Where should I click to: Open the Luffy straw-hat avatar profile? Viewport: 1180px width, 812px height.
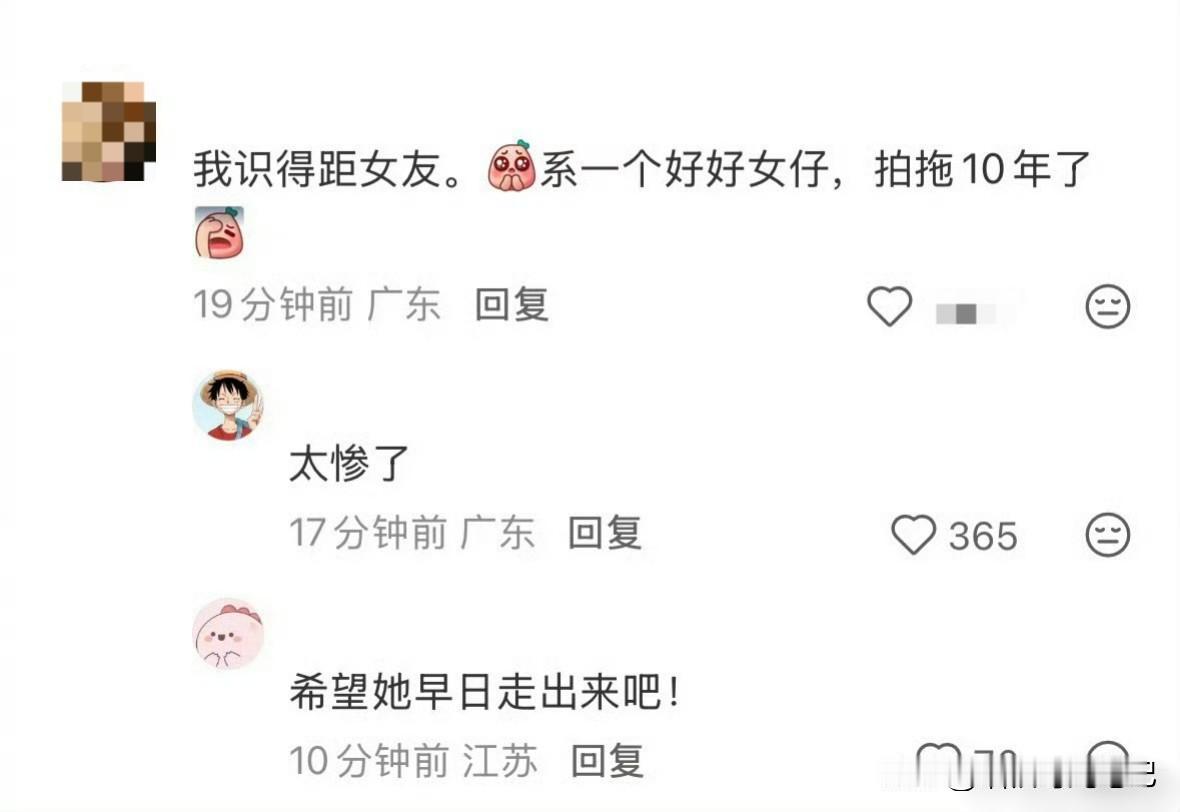(229, 405)
